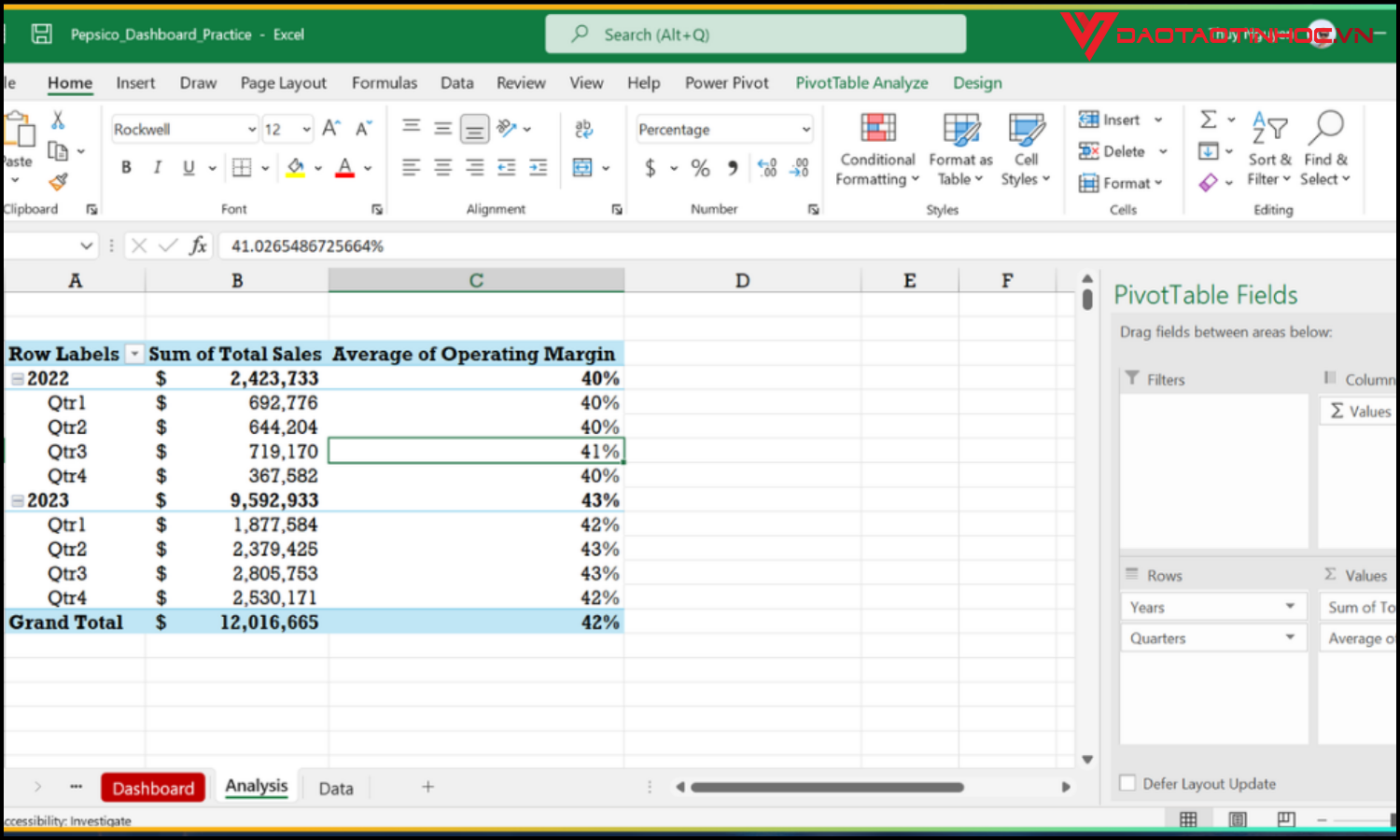Click the Cut scissors icon
The width and height of the screenshot is (1400, 840).
coord(58,120)
